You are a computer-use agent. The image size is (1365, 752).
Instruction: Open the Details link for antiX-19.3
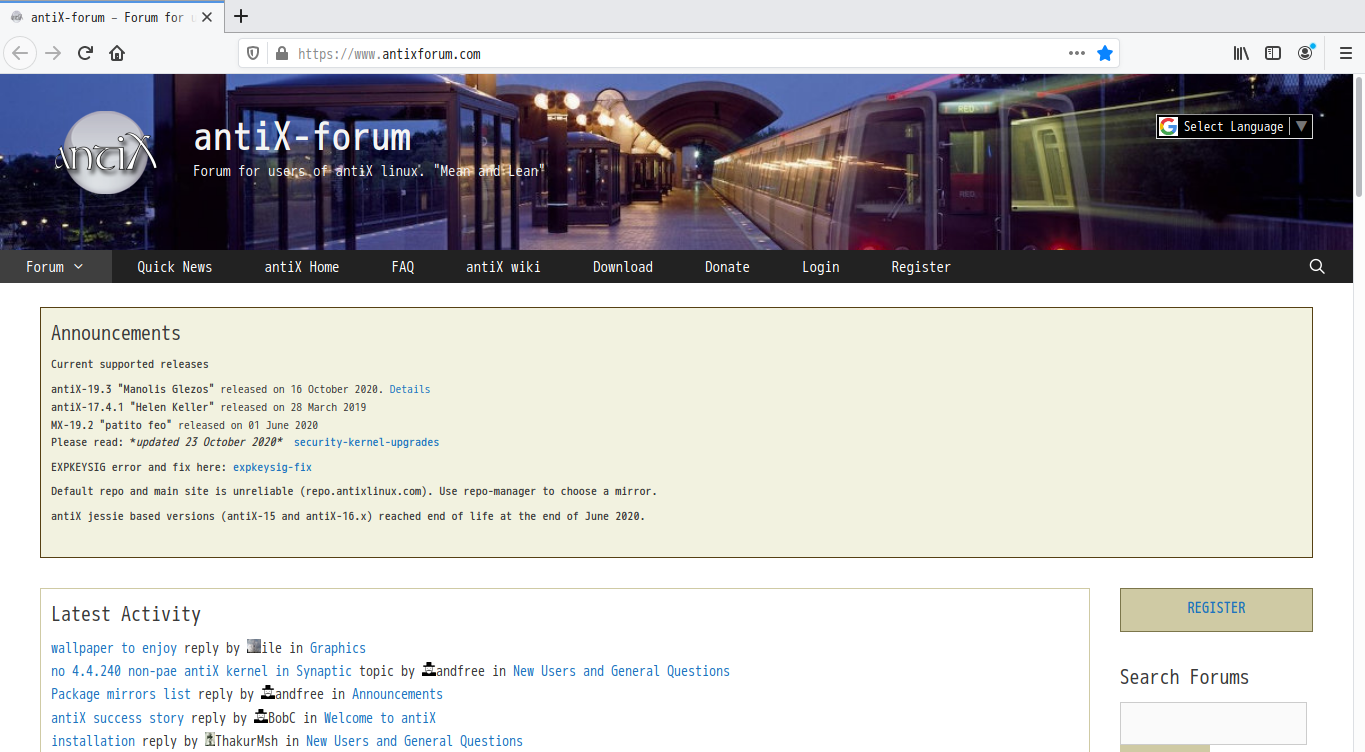410,389
